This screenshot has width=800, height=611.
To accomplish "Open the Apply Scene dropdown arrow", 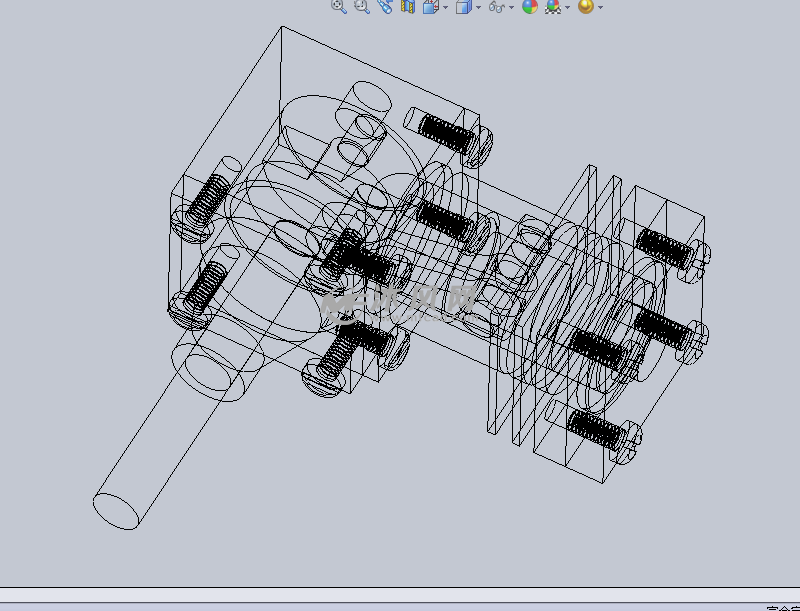I will click(x=565, y=8).
